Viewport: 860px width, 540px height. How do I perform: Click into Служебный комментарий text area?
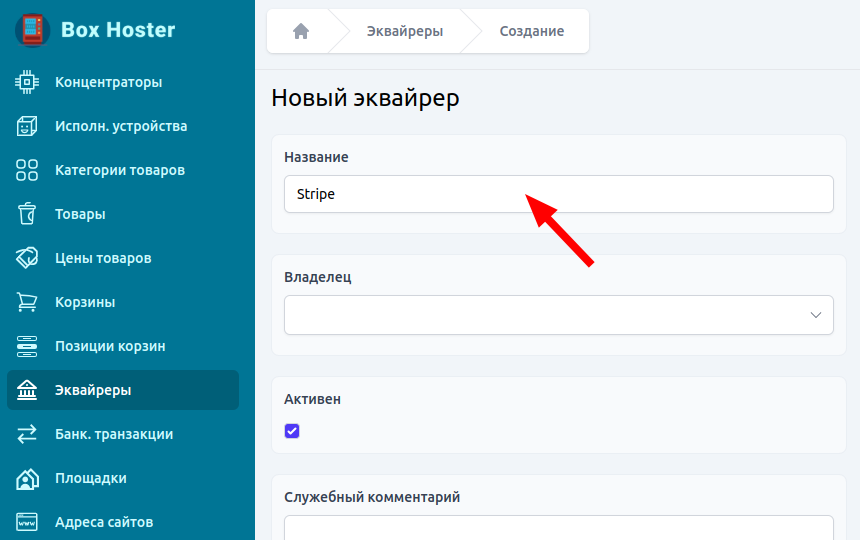558,528
